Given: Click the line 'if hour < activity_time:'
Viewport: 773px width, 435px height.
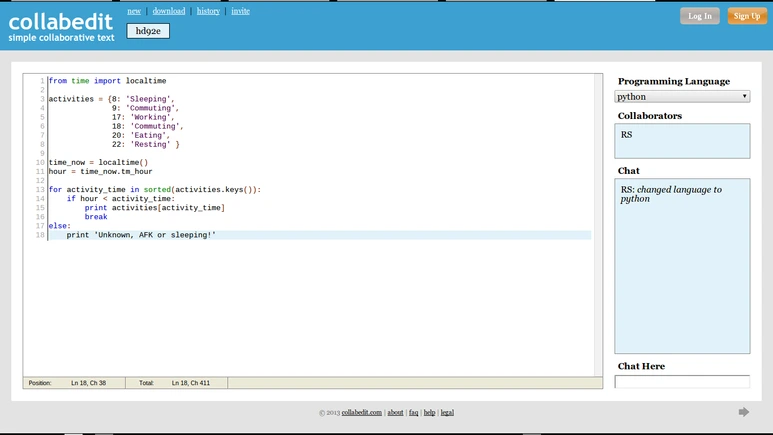Looking at the screenshot, I should (121, 199).
